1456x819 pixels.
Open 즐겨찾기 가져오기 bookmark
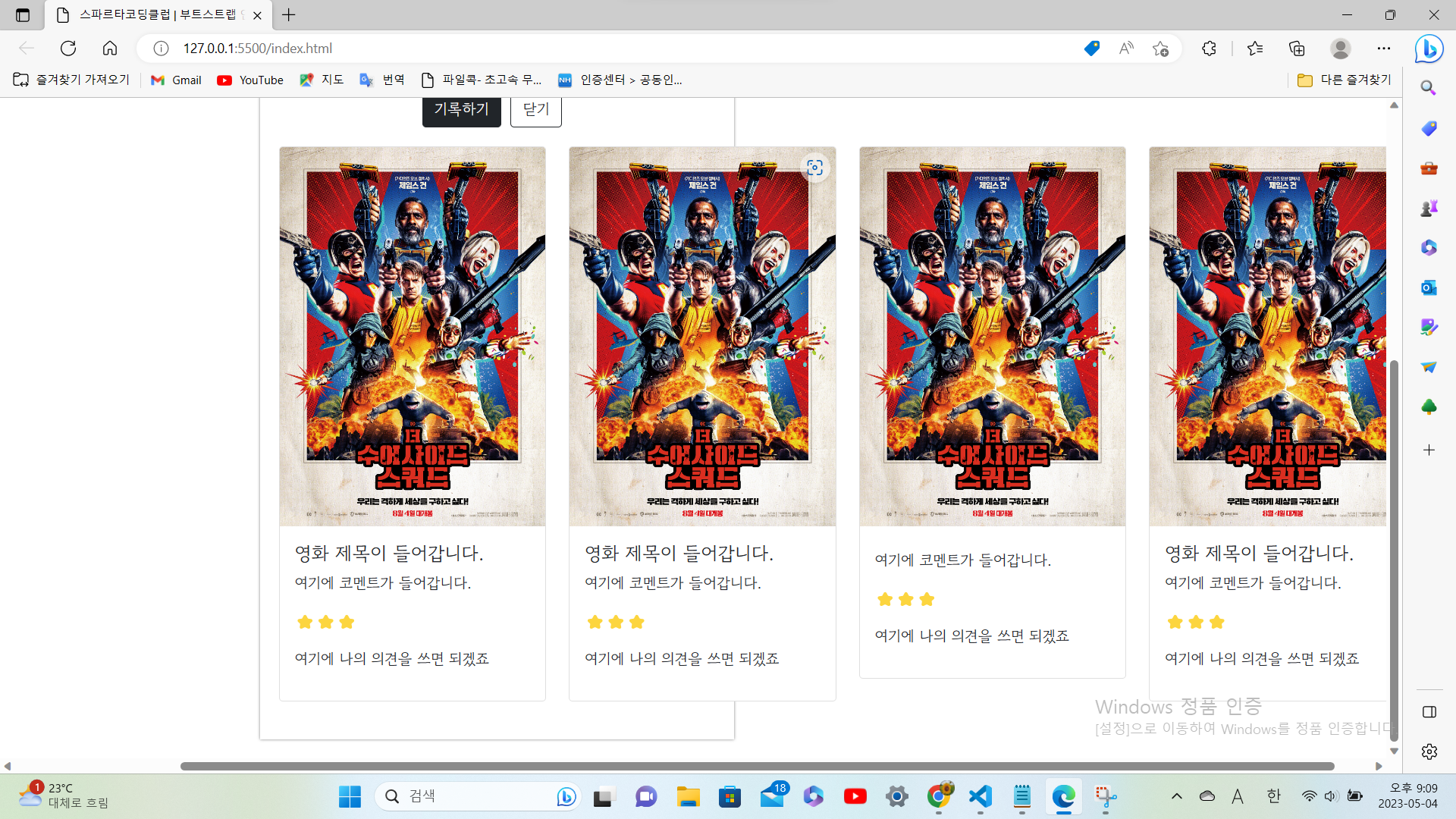point(72,80)
